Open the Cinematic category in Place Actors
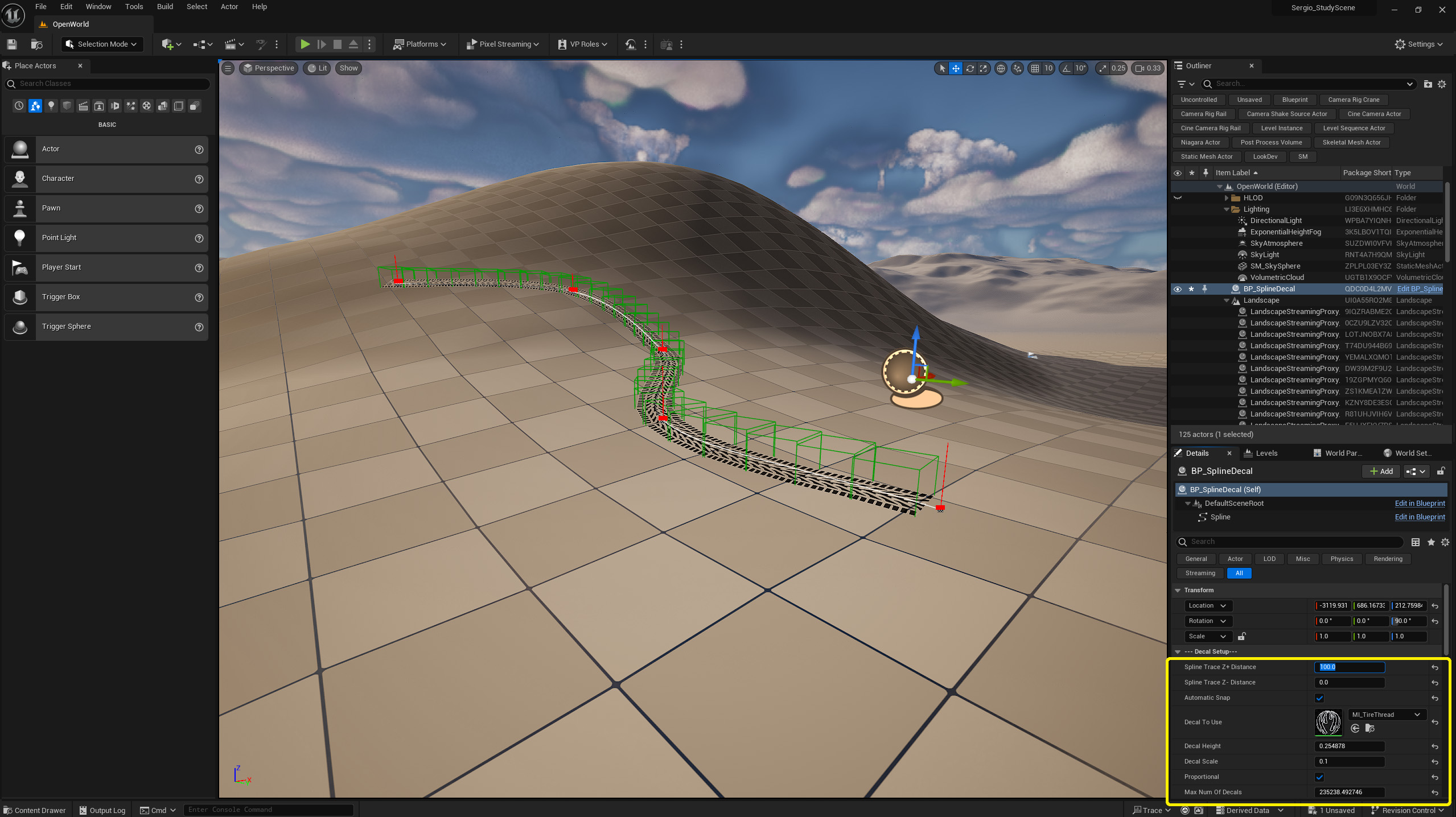The image size is (1456, 817). tap(83, 106)
